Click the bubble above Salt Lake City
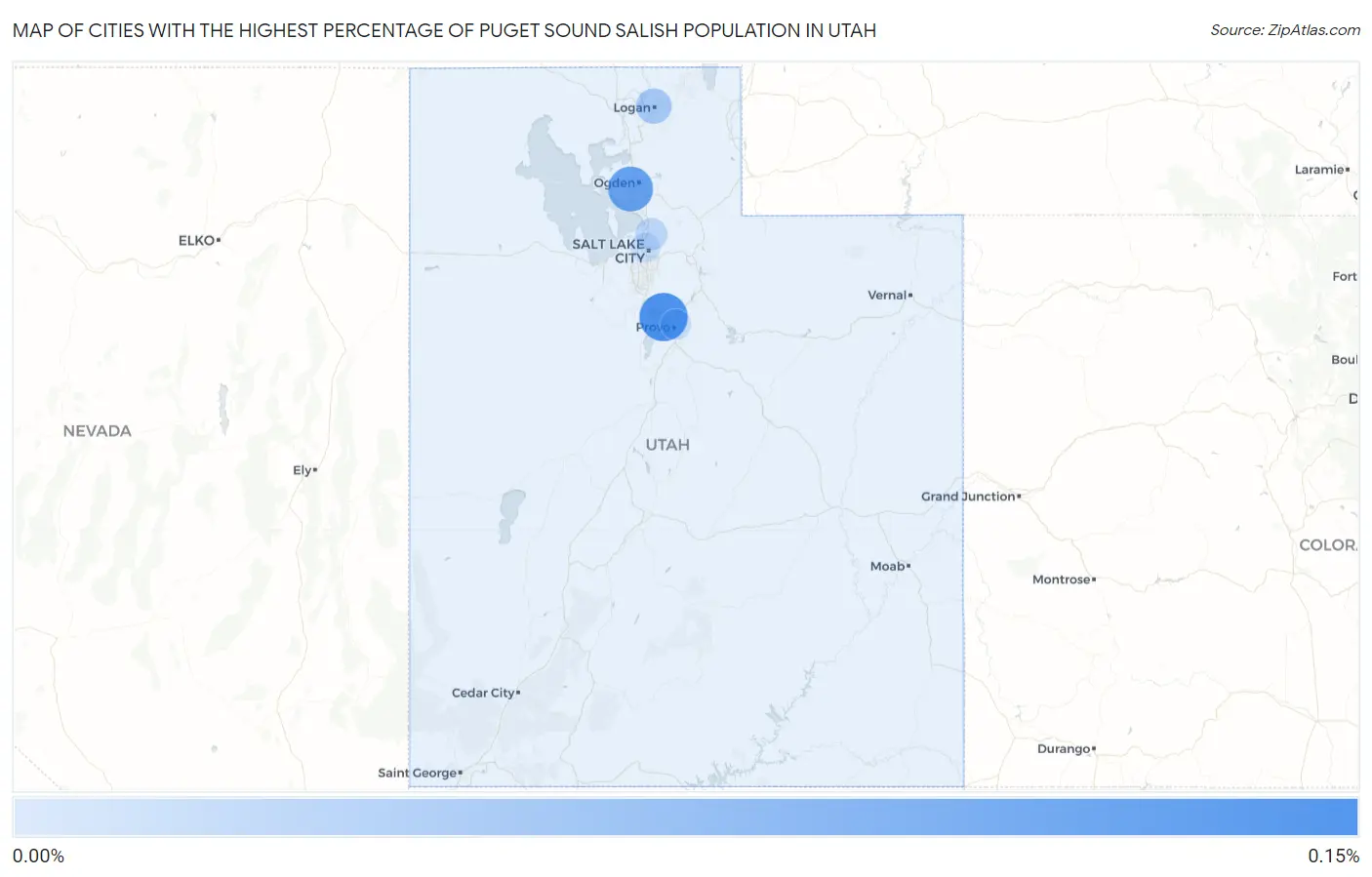This screenshot has height=877, width=1372. click(x=651, y=234)
